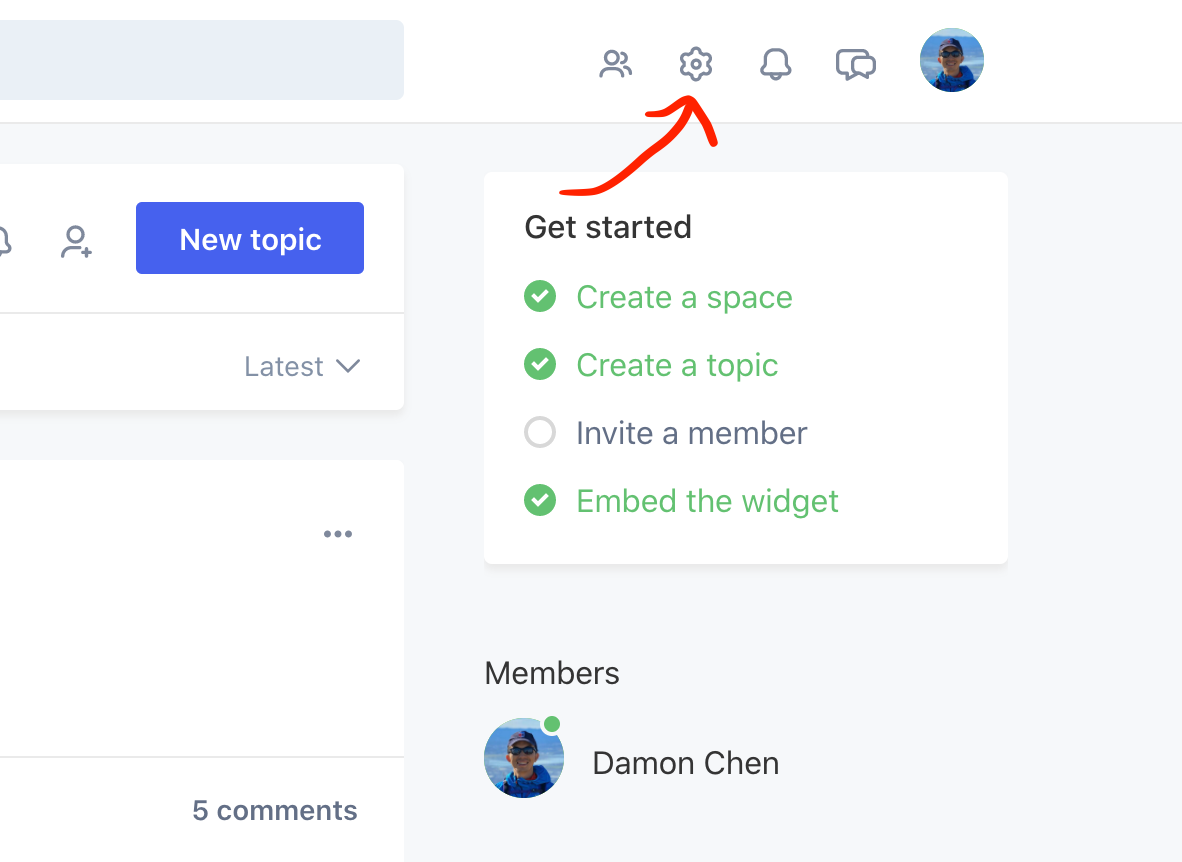Open the three-dot topic options menu
Screen dimensions: 1182x862
[338, 534]
